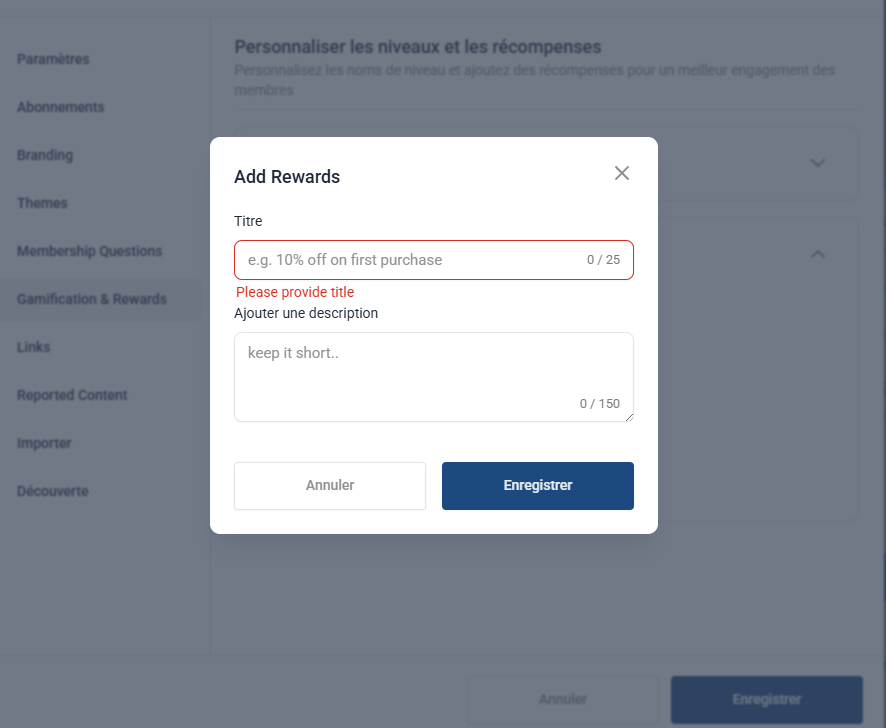Viewport: 886px width, 728px height.
Task: Open the Links settings page
Action: pos(34,347)
